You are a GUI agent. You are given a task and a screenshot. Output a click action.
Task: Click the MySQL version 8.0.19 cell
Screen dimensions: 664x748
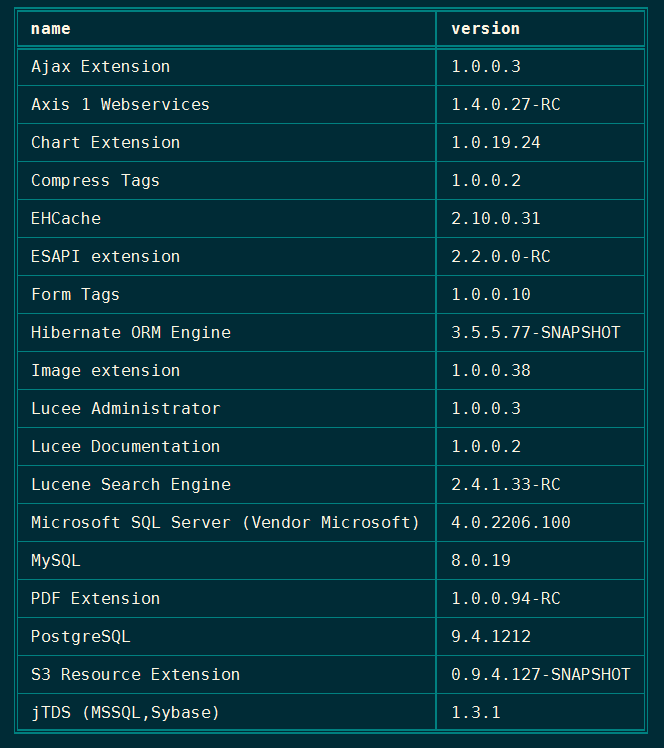point(480,561)
